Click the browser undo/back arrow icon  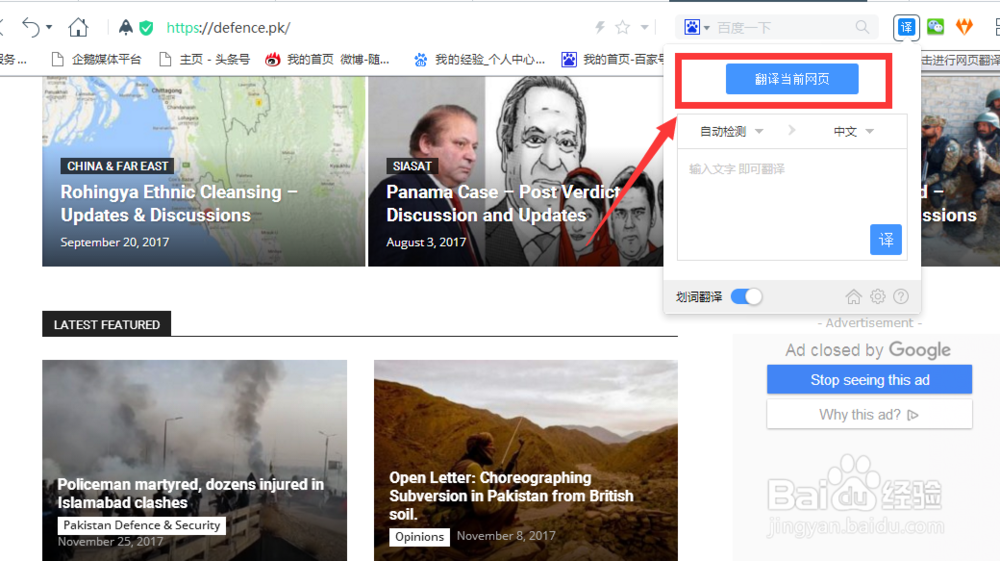point(31,27)
